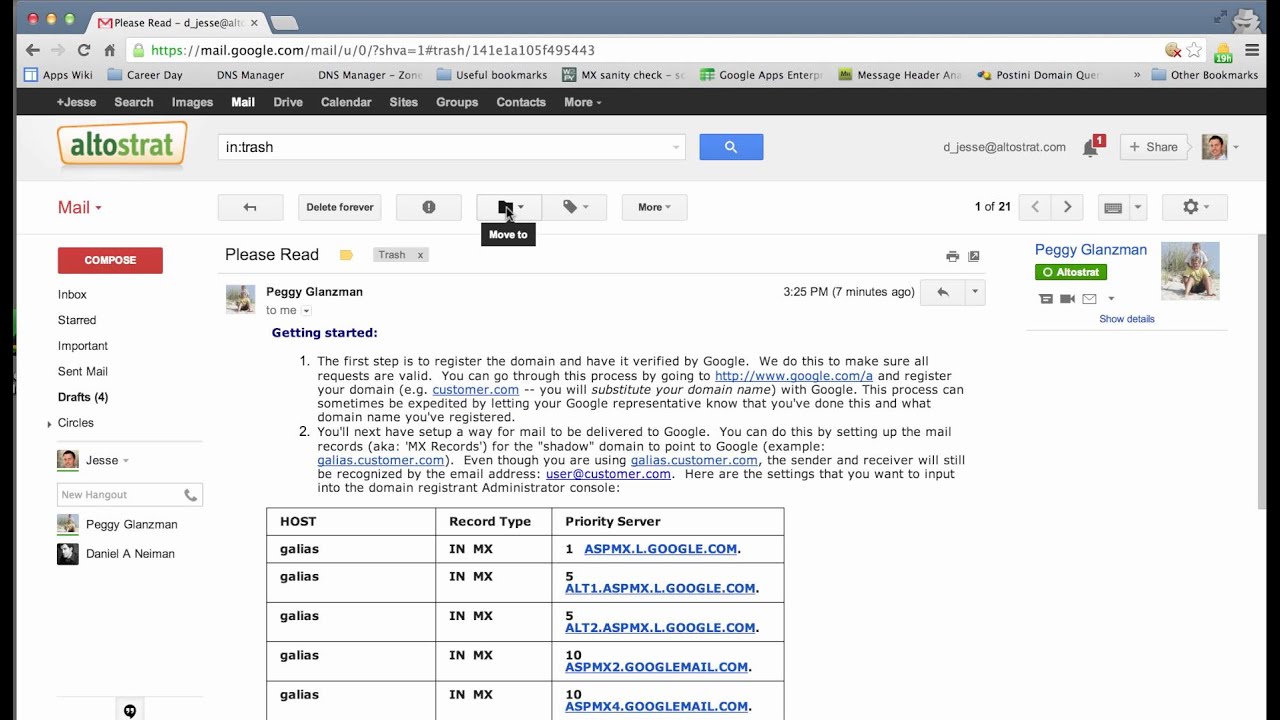The width and height of the screenshot is (1280, 720).
Task: Open Drive in the Google bar
Action: [x=288, y=102]
